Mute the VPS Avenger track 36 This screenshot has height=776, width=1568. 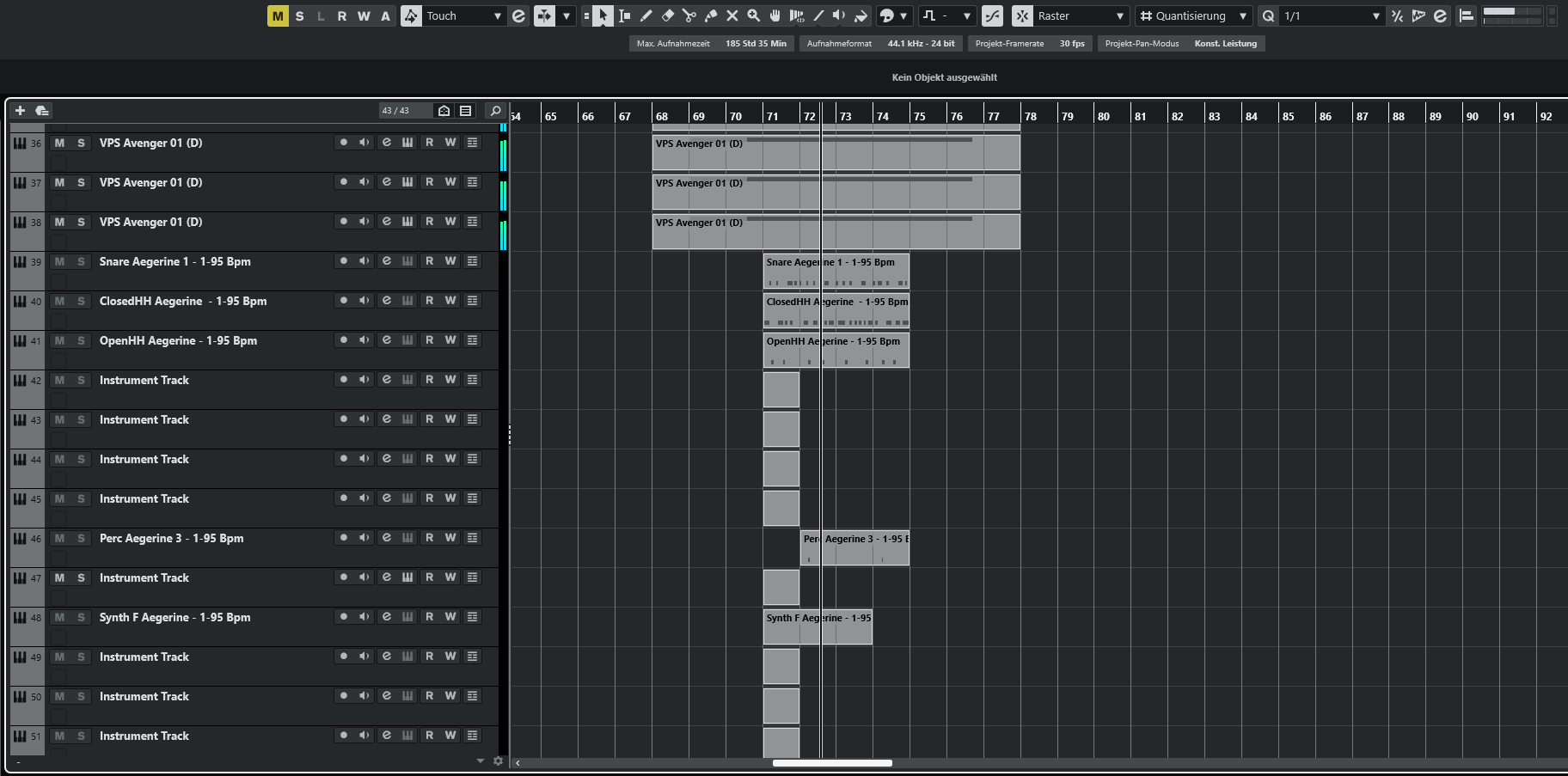[x=59, y=143]
